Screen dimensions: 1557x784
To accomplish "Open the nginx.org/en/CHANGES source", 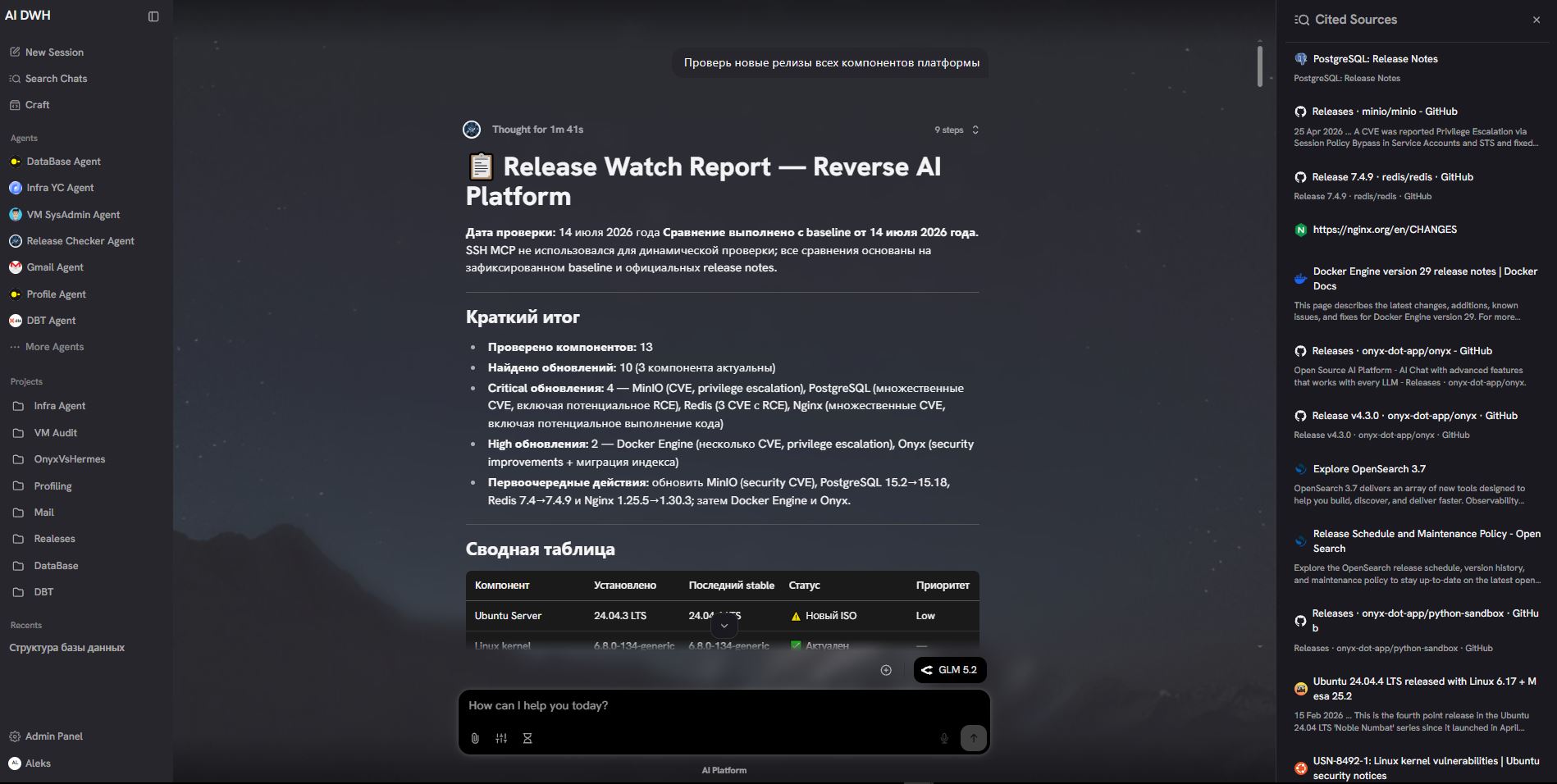I will pyautogui.click(x=1385, y=230).
